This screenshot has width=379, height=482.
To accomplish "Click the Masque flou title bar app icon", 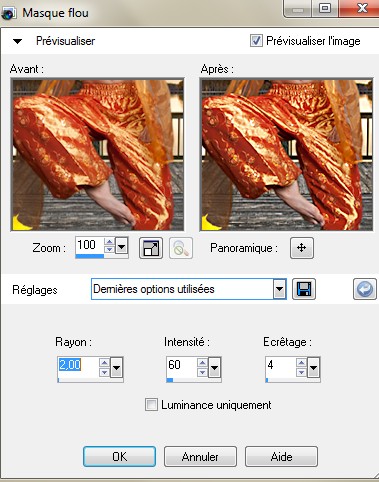I will pos(9,13).
